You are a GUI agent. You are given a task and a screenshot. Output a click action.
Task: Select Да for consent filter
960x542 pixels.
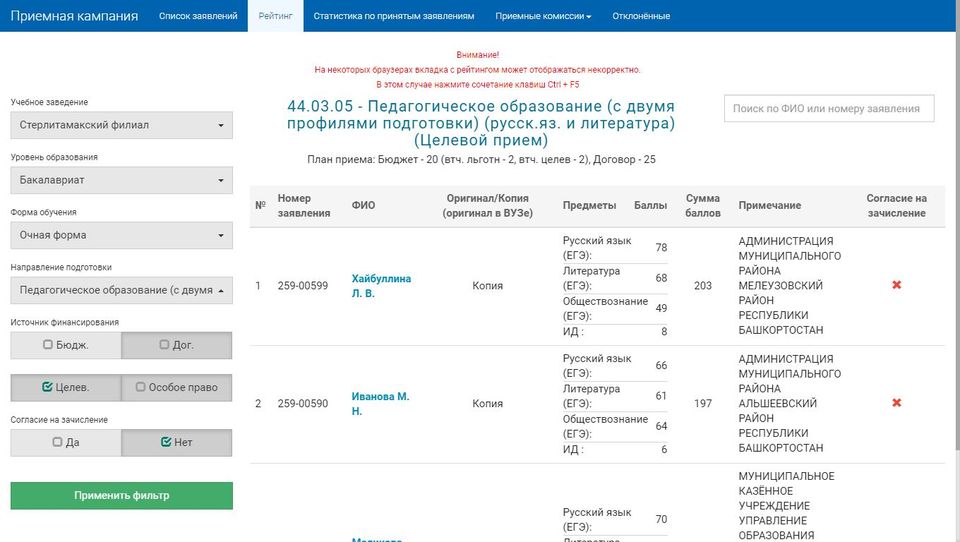coord(66,442)
